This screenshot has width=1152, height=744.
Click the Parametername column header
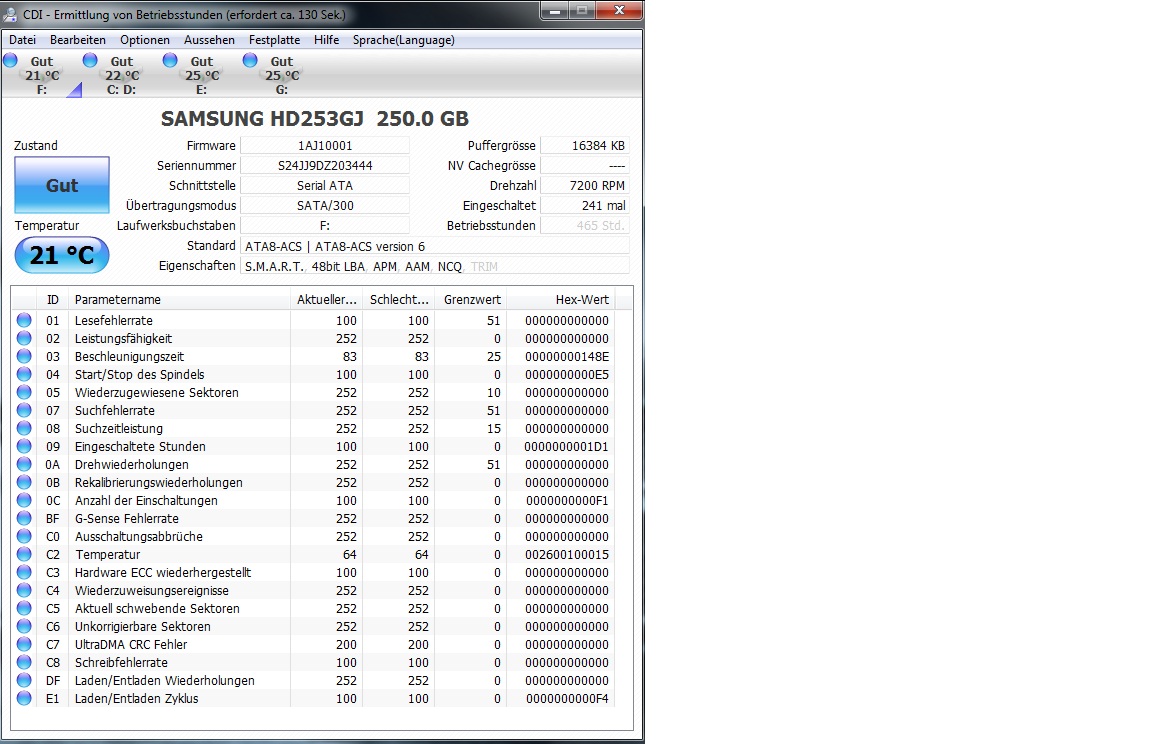click(x=179, y=299)
